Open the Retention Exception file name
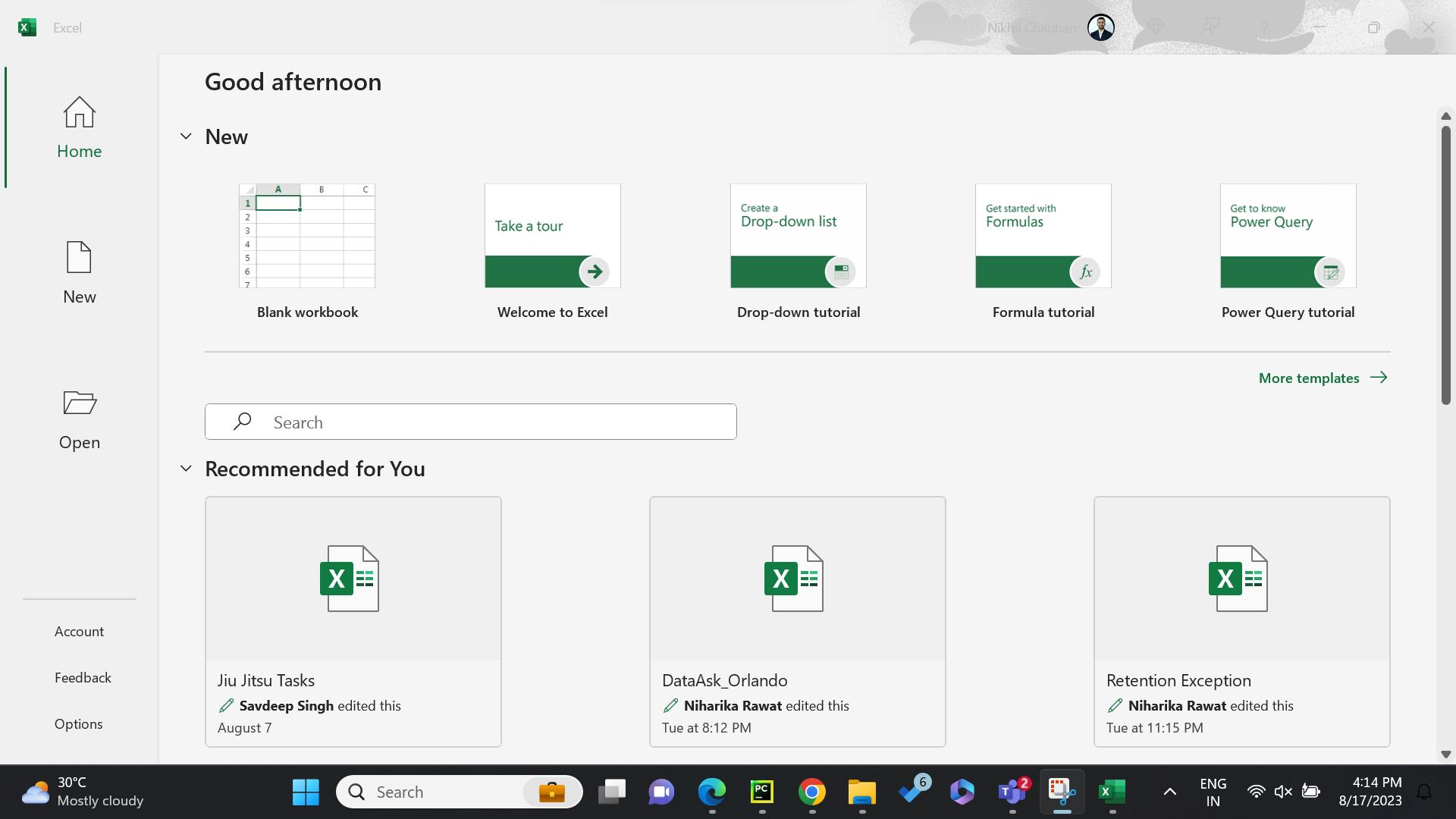This screenshot has height=819, width=1456. 1178,680
